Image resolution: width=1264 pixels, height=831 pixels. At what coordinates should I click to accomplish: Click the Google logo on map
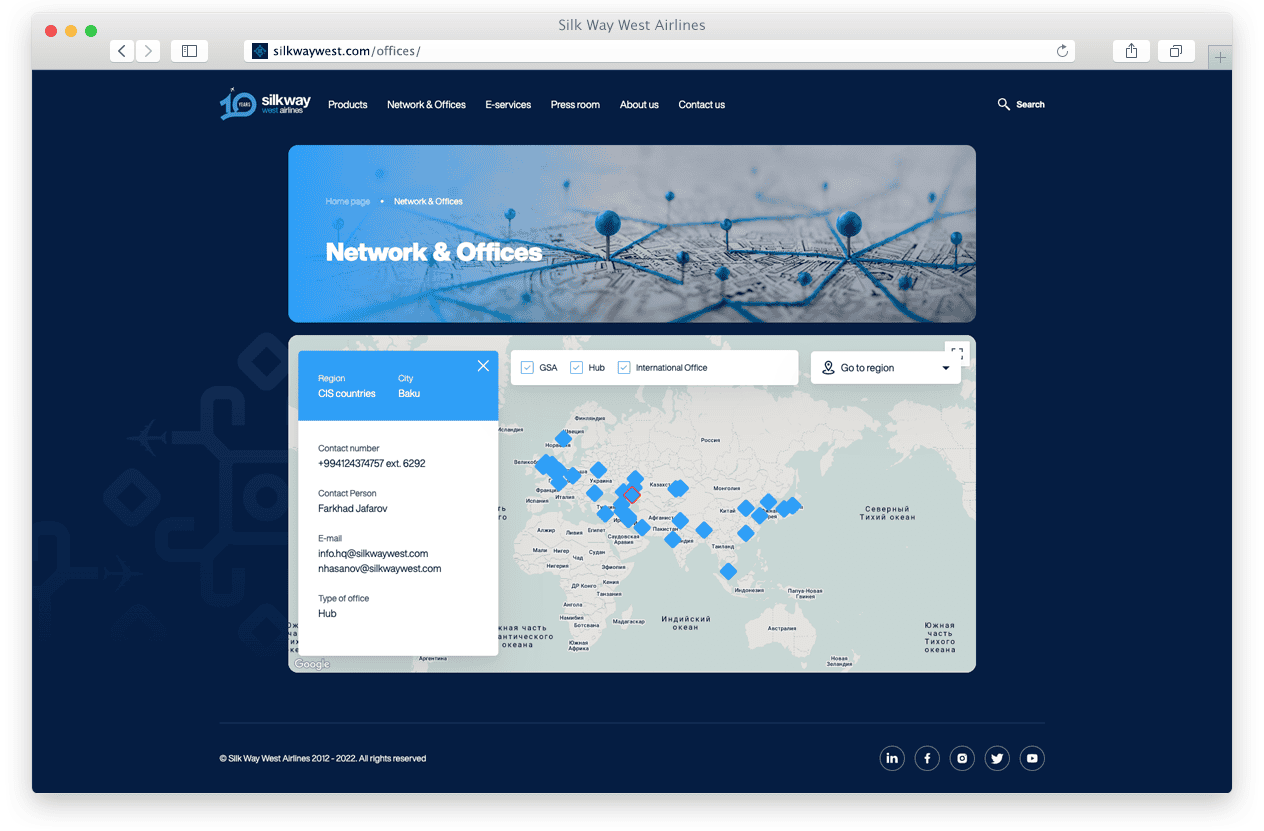(x=312, y=664)
